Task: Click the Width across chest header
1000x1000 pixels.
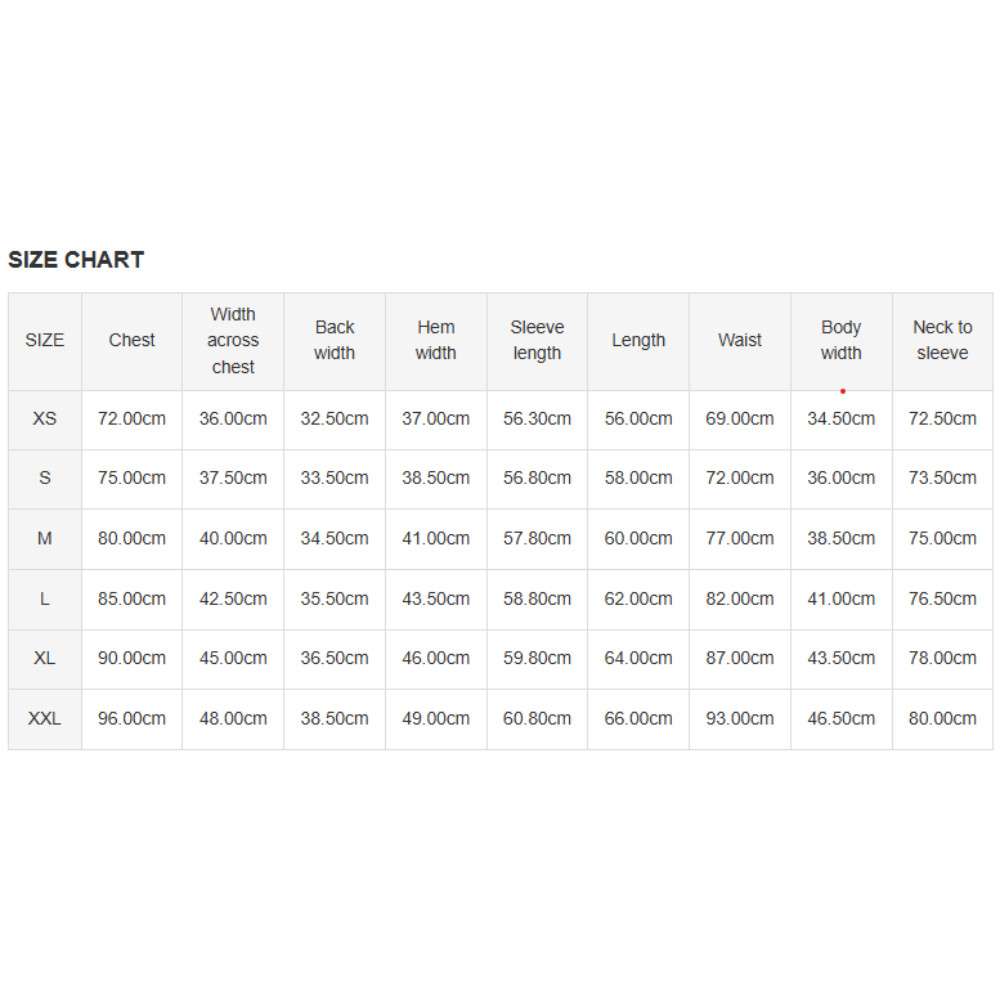Action: pos(233,340)
